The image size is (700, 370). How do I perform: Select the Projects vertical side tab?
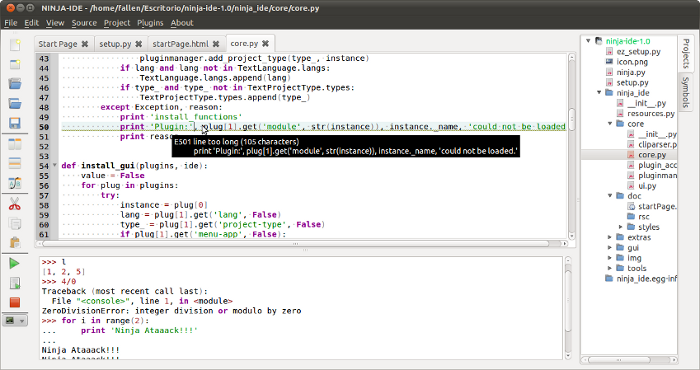(686, 53)
